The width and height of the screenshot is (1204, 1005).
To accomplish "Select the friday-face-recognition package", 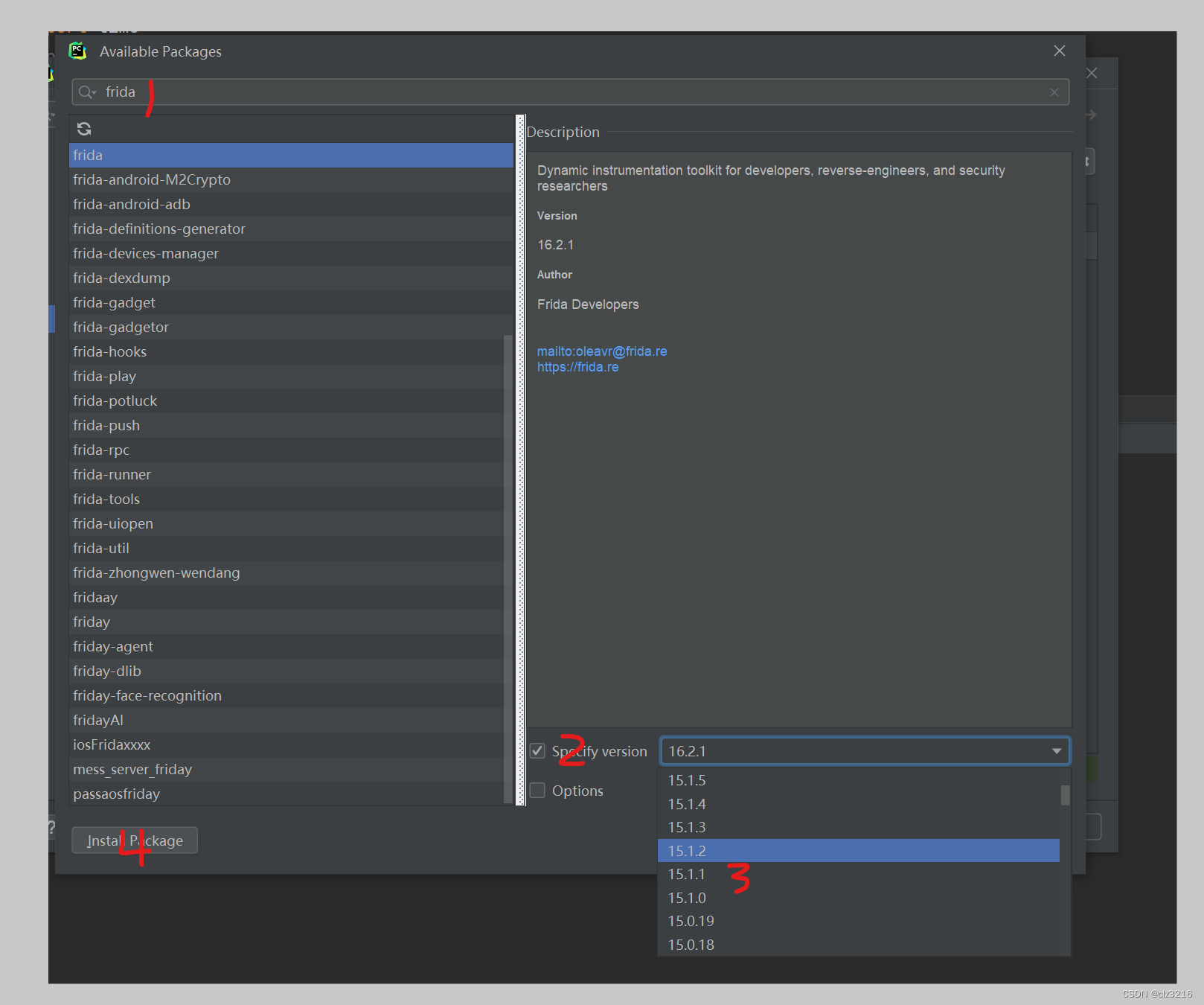I will click(x=147, y=695).
